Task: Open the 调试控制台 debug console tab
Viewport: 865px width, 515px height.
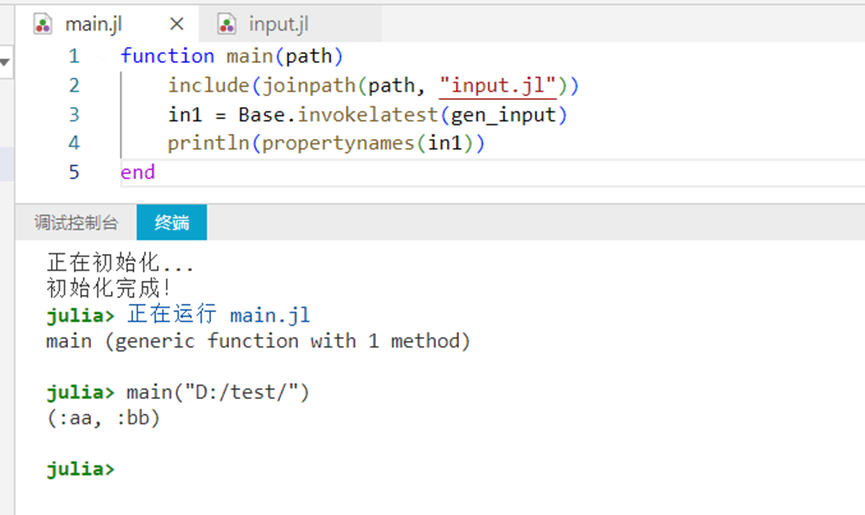Action: 76,223
